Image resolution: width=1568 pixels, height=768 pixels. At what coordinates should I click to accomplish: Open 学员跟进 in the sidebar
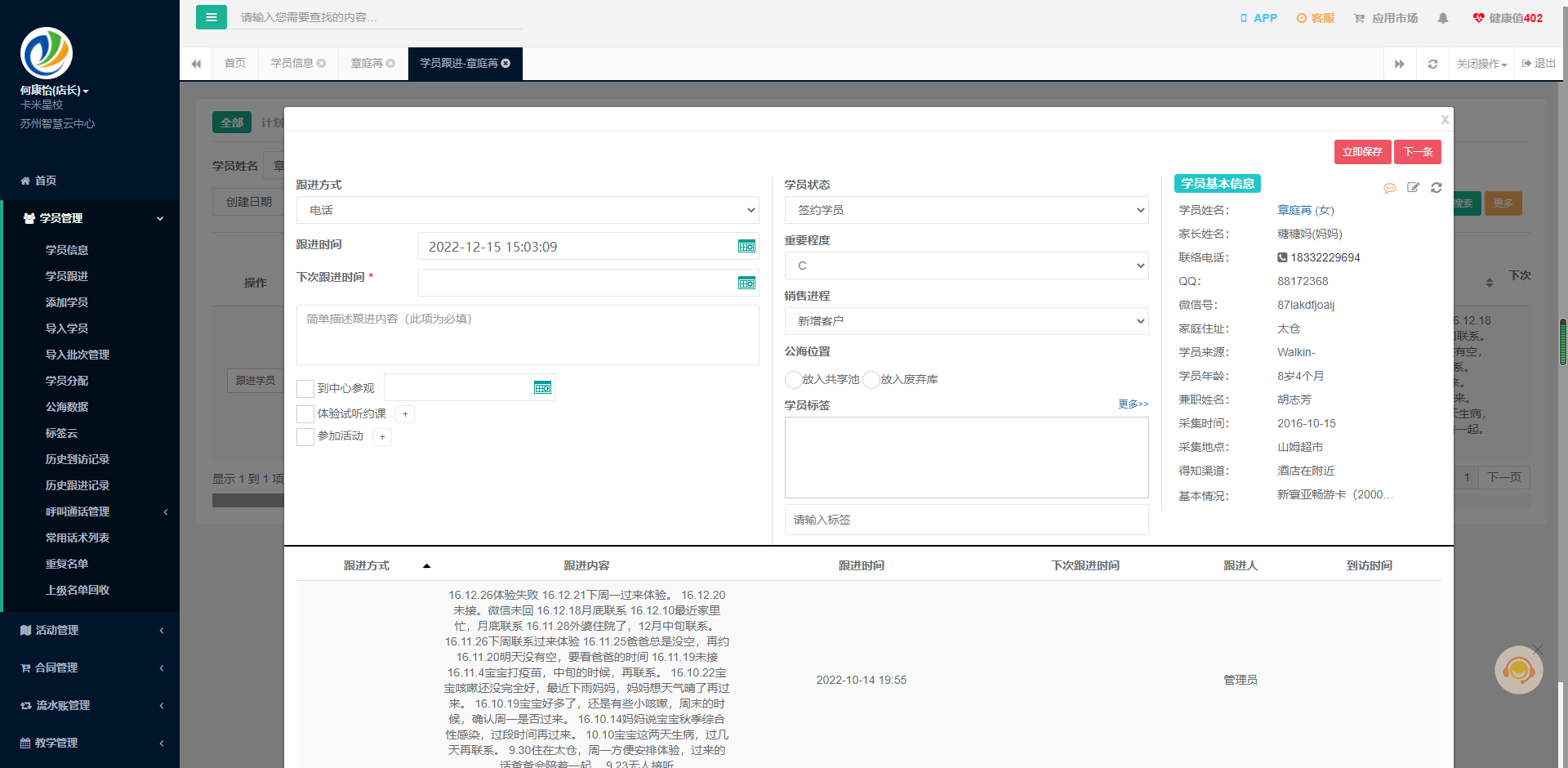click(67, 276)
